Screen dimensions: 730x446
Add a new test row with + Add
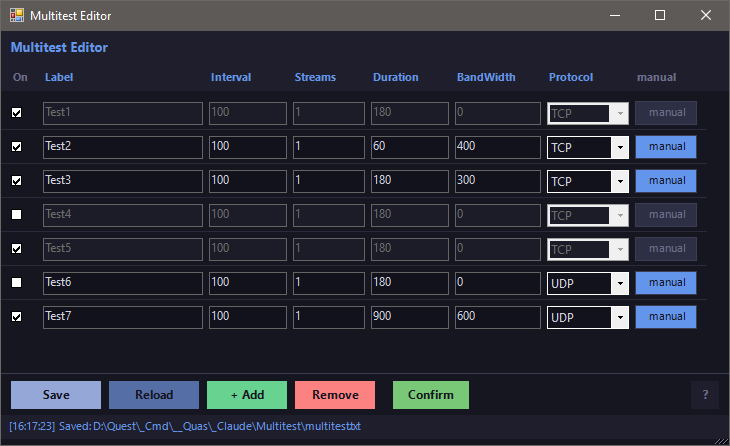pos(247,395)
